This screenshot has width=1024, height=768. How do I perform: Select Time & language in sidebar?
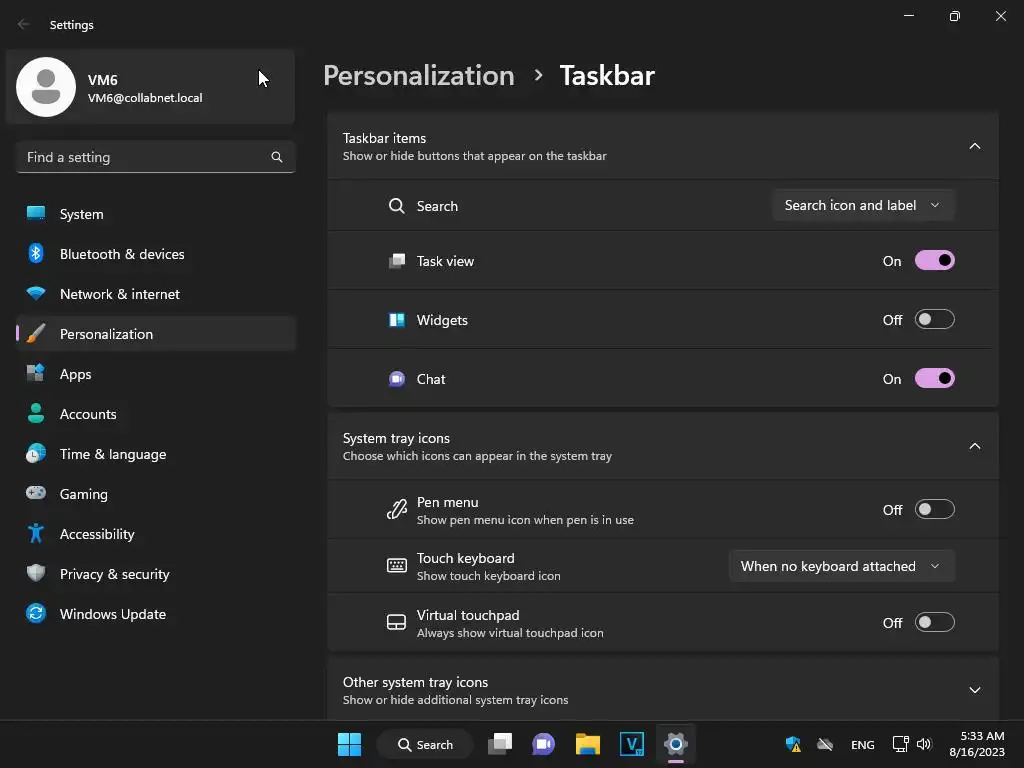[113, 454]
